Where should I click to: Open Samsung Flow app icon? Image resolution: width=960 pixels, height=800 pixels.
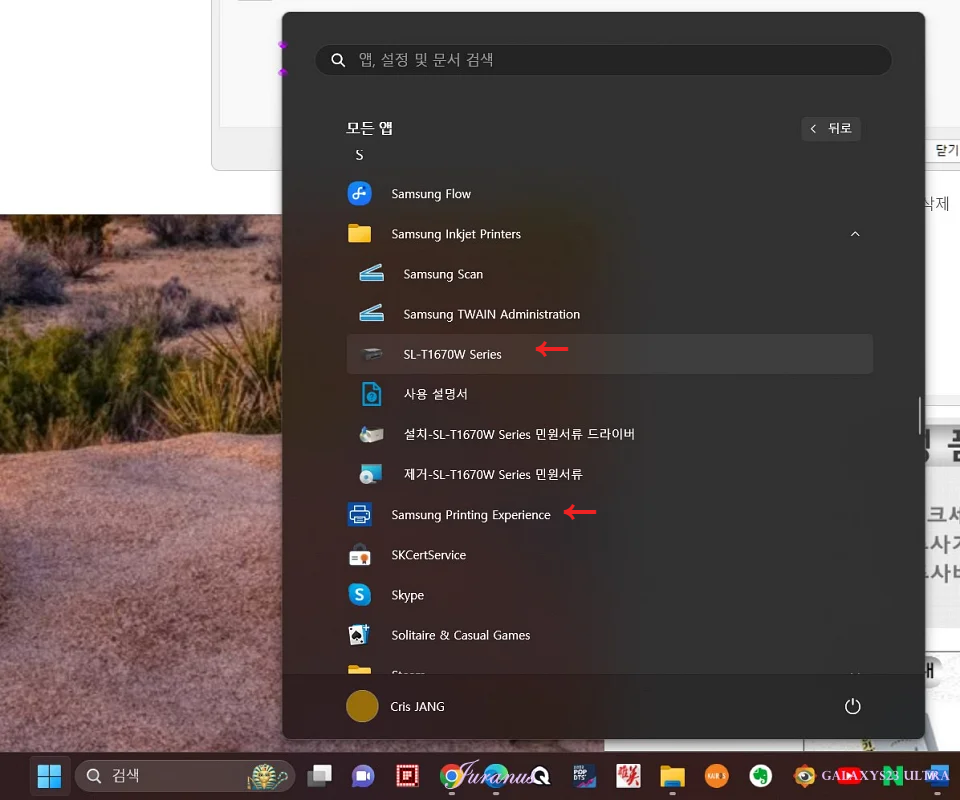tap(359, 193)
